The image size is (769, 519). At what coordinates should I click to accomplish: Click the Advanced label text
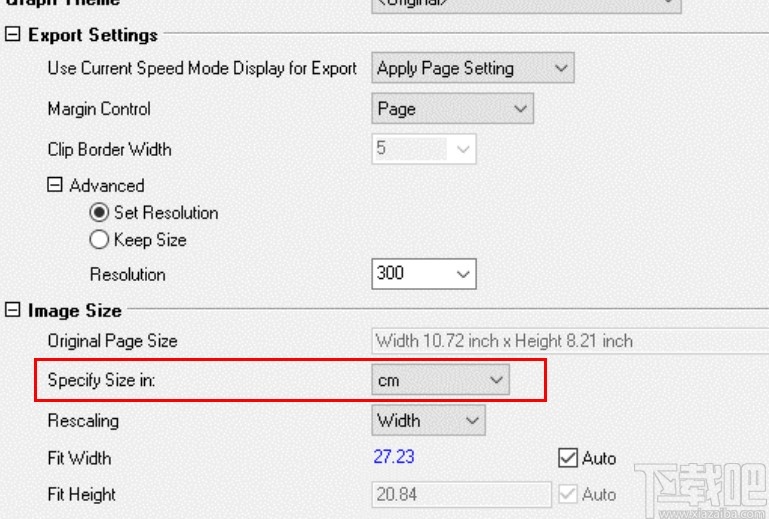(x=106, y=186)
